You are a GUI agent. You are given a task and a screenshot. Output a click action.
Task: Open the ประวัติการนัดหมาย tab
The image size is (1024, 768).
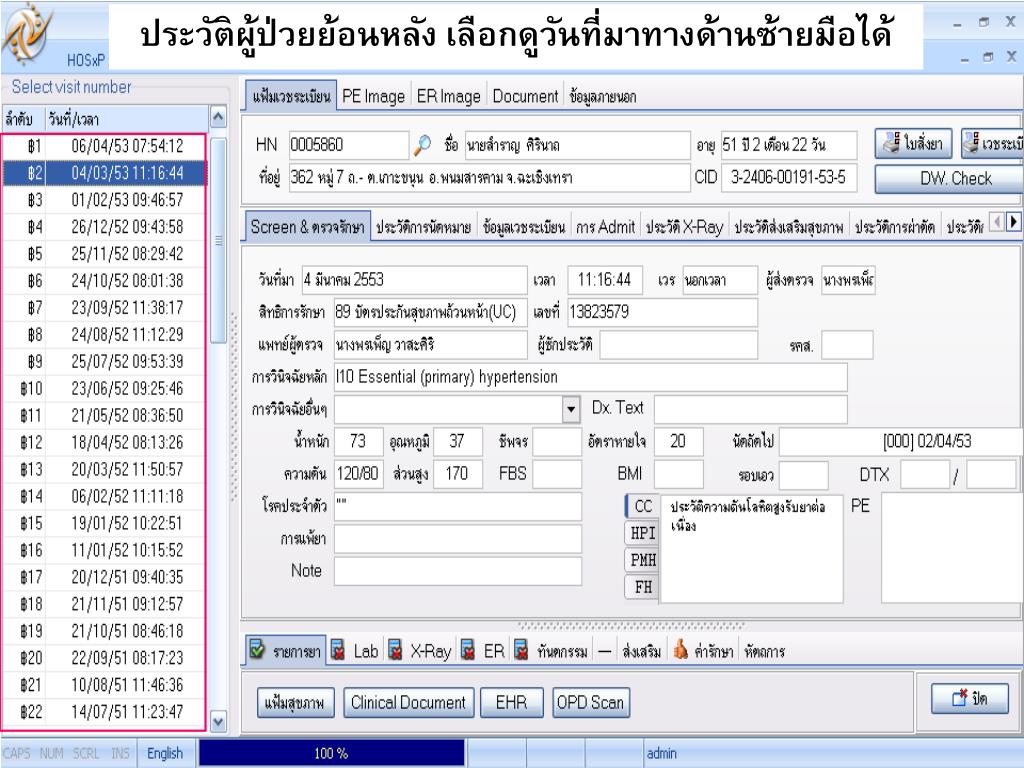click(x=423, y=227)
